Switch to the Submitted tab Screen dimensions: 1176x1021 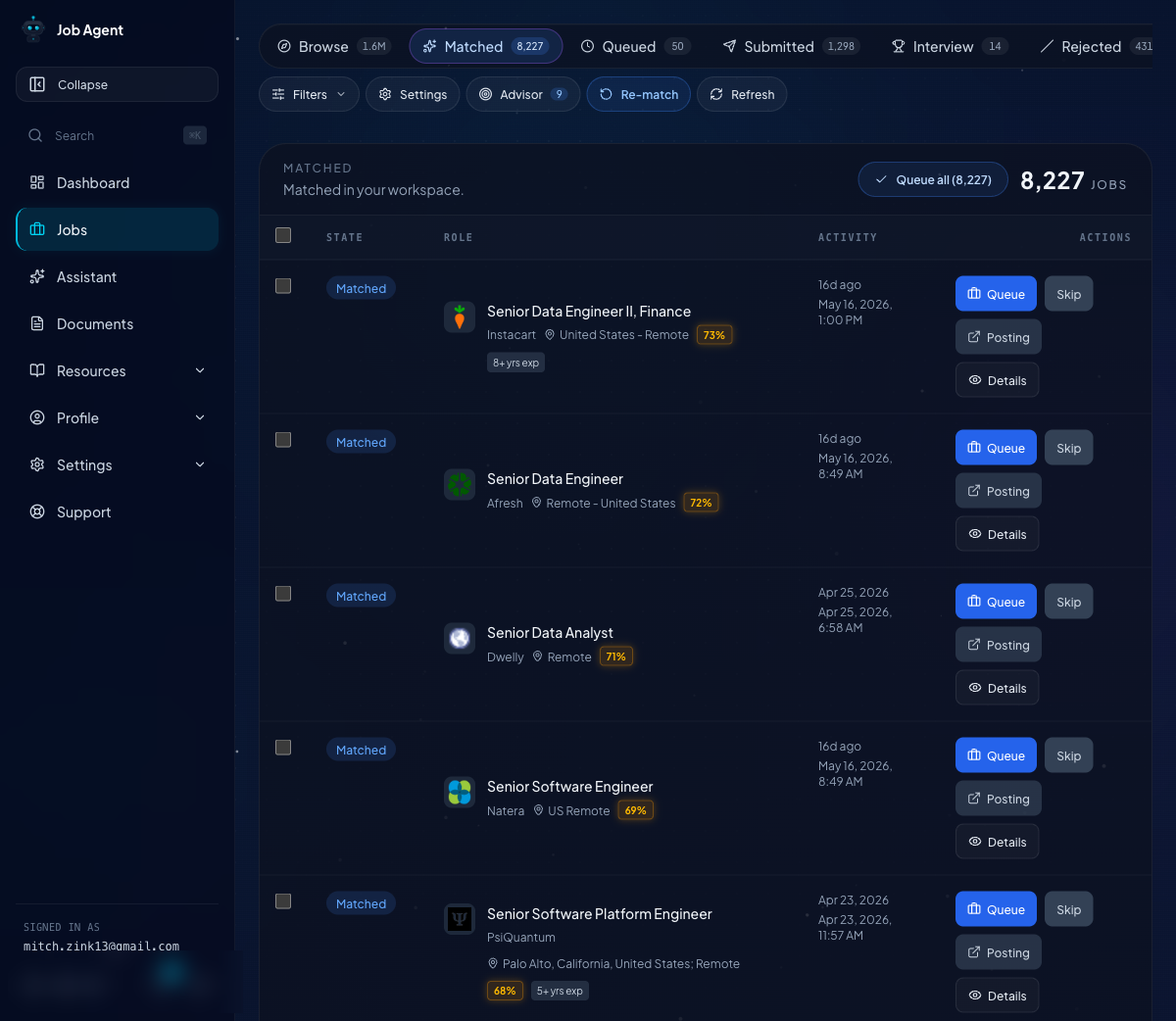790,46
